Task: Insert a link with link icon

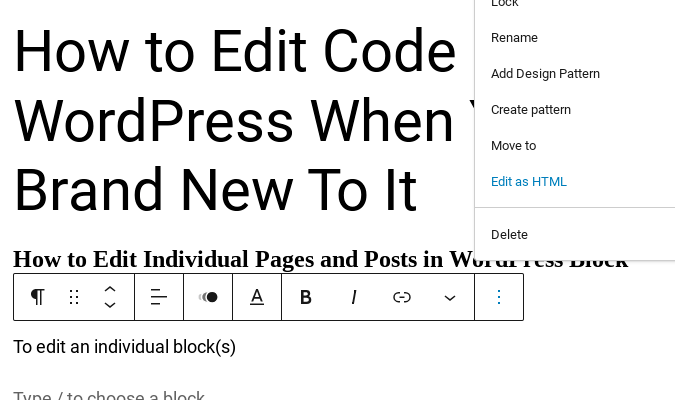Action: point(402,297)
